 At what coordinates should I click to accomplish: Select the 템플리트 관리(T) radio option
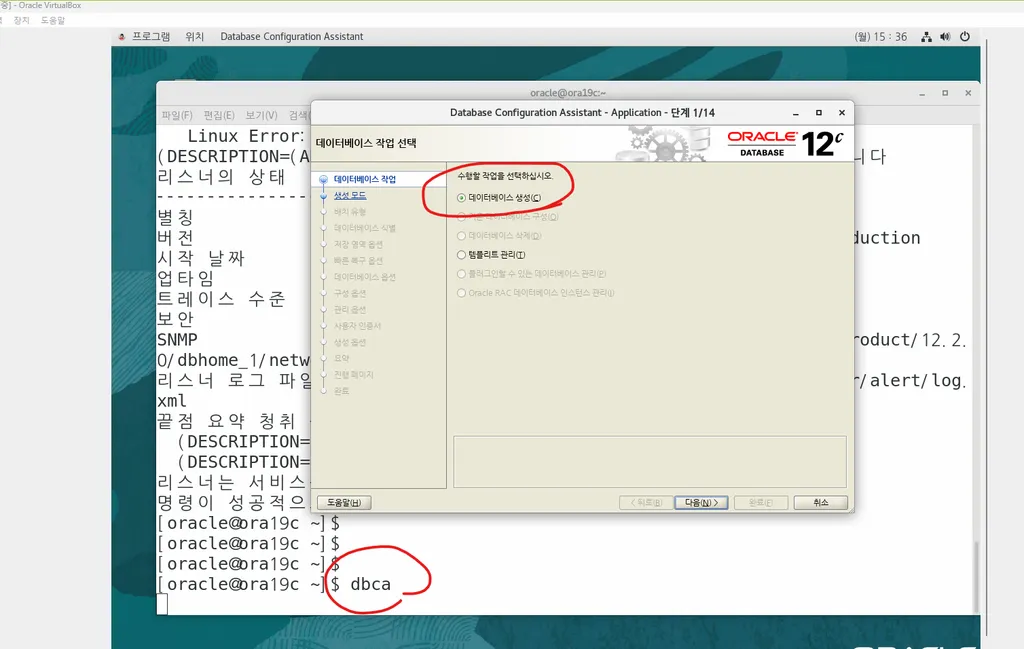pos(461,255)
